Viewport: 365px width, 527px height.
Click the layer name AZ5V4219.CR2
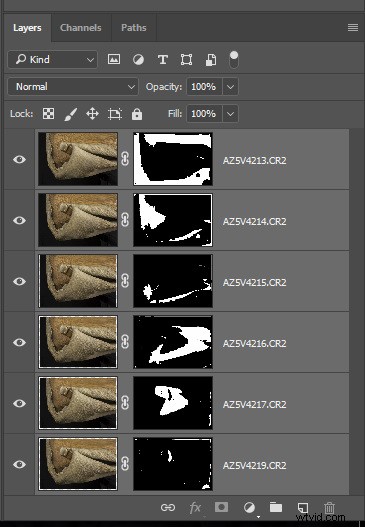coord(254,466)
